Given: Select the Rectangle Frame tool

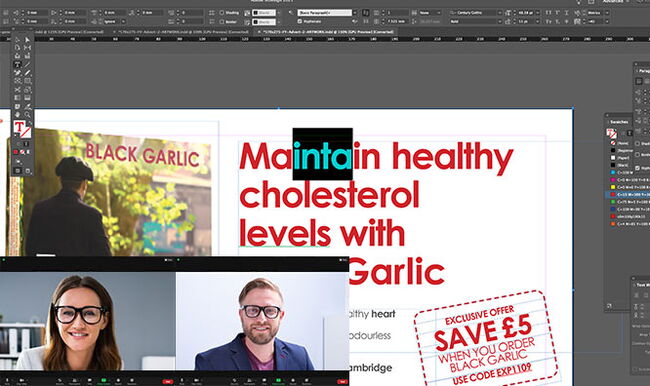Looking at the screenshot, I should click(17, 80).
